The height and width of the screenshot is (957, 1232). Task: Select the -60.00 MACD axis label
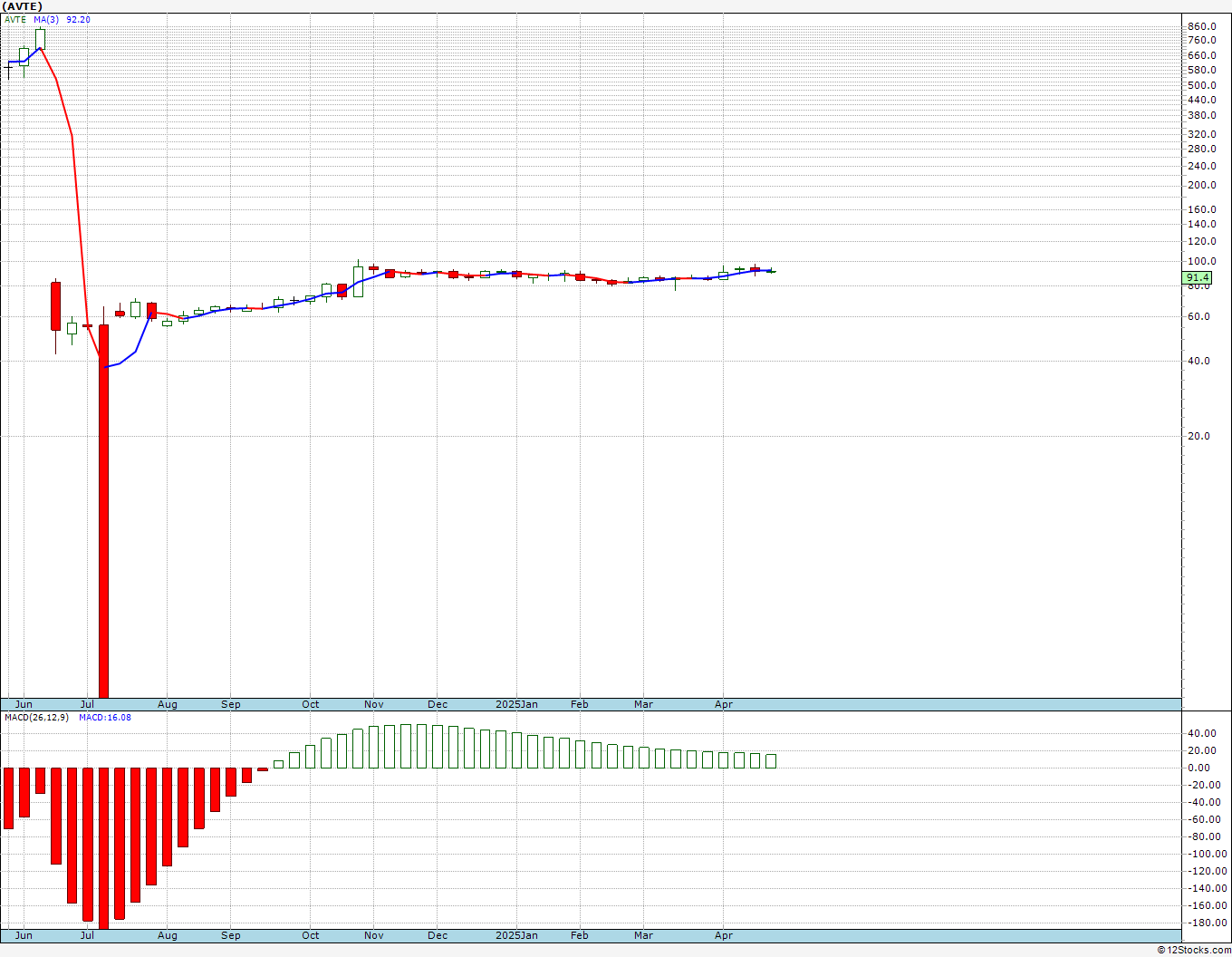coord(1205,819)
